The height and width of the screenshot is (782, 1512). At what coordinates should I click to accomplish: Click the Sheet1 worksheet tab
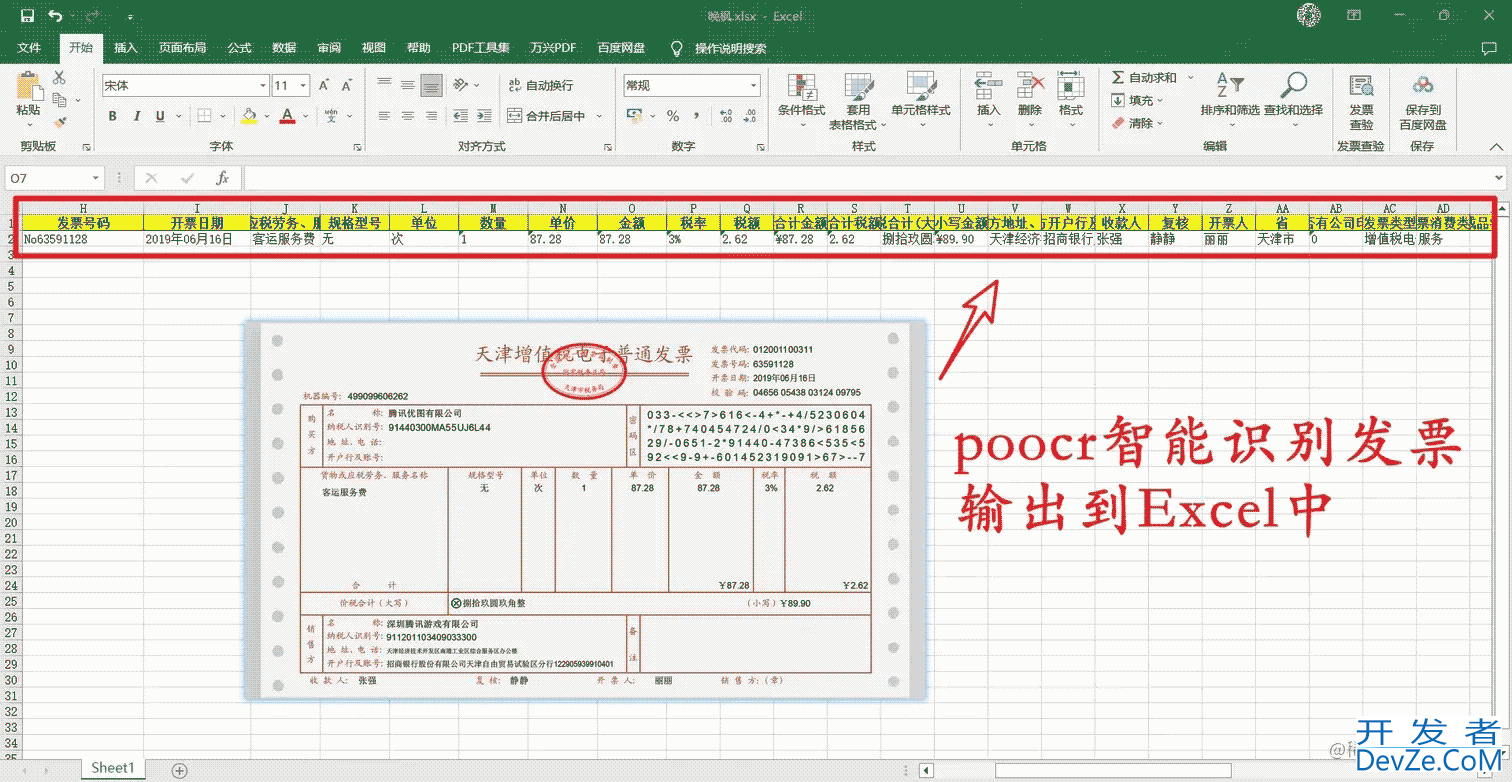tap(112, 768)
